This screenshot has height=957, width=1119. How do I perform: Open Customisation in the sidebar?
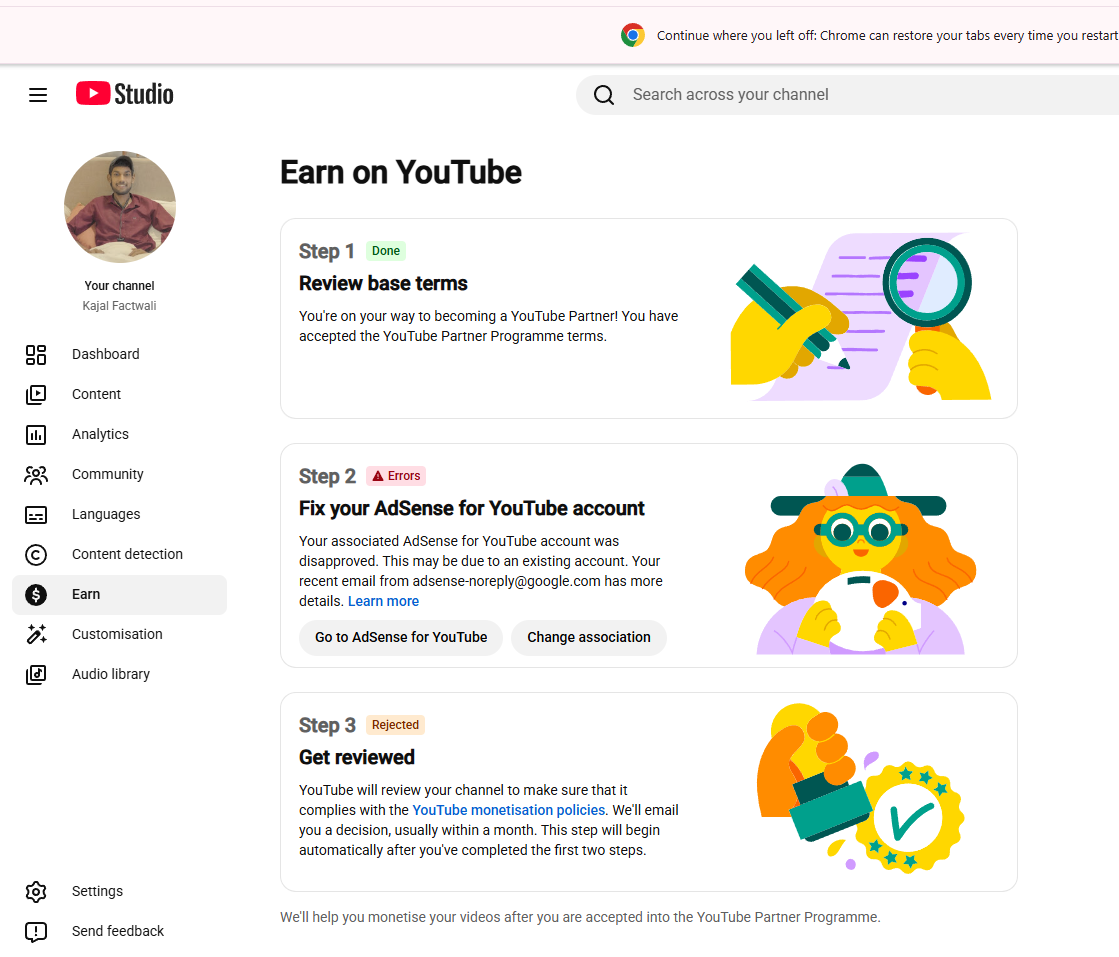(x=119, y=634)
